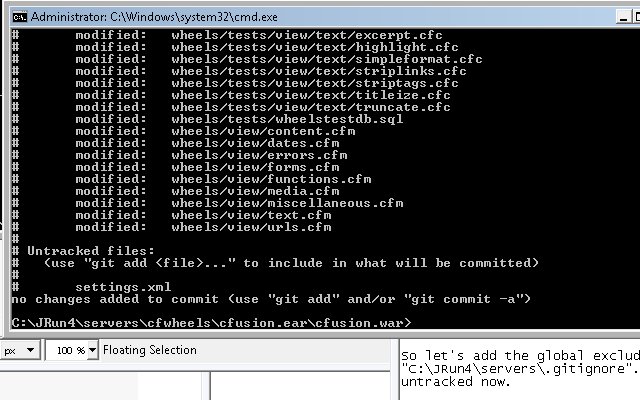The height and width of the screenshot is (400, 640).
Task: Select the wheels/view/urls.cfm modified line
Action: tap(203, 227)
